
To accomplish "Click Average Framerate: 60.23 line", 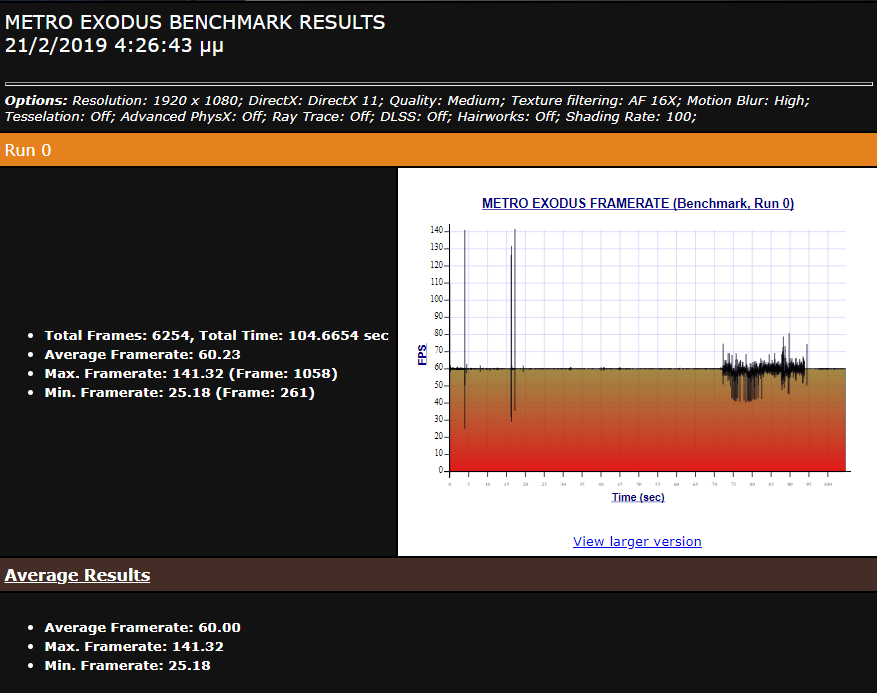I will pyautogui.click(x=143, y=355).
